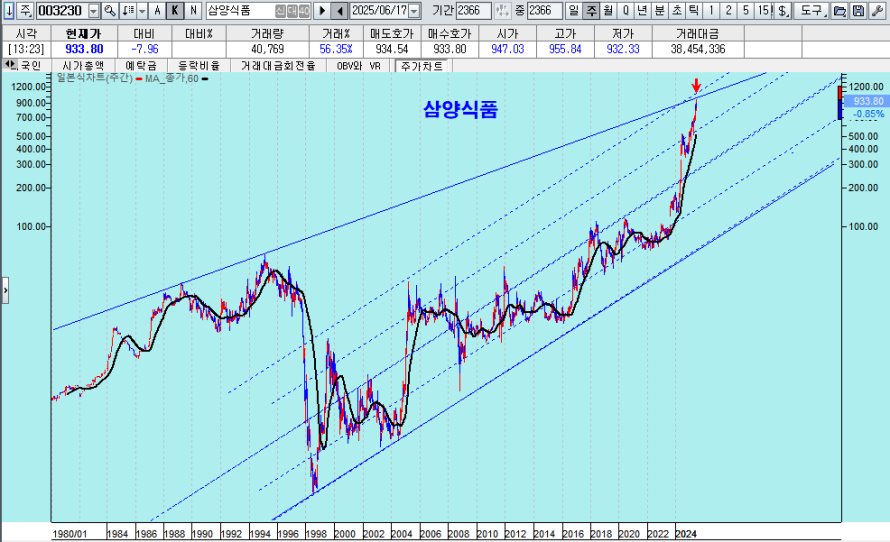Click the 거래량 column header
The image size is (890, 542).
click(x=267, y=33)
